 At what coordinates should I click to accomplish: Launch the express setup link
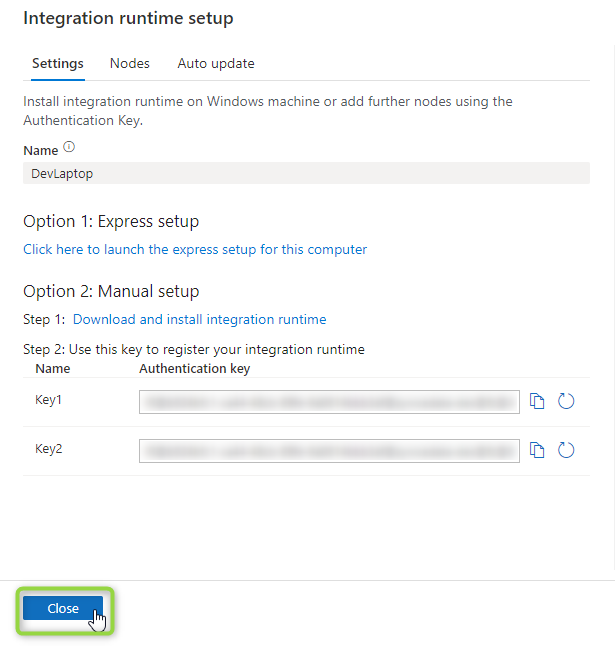click(x=195, y=249)
